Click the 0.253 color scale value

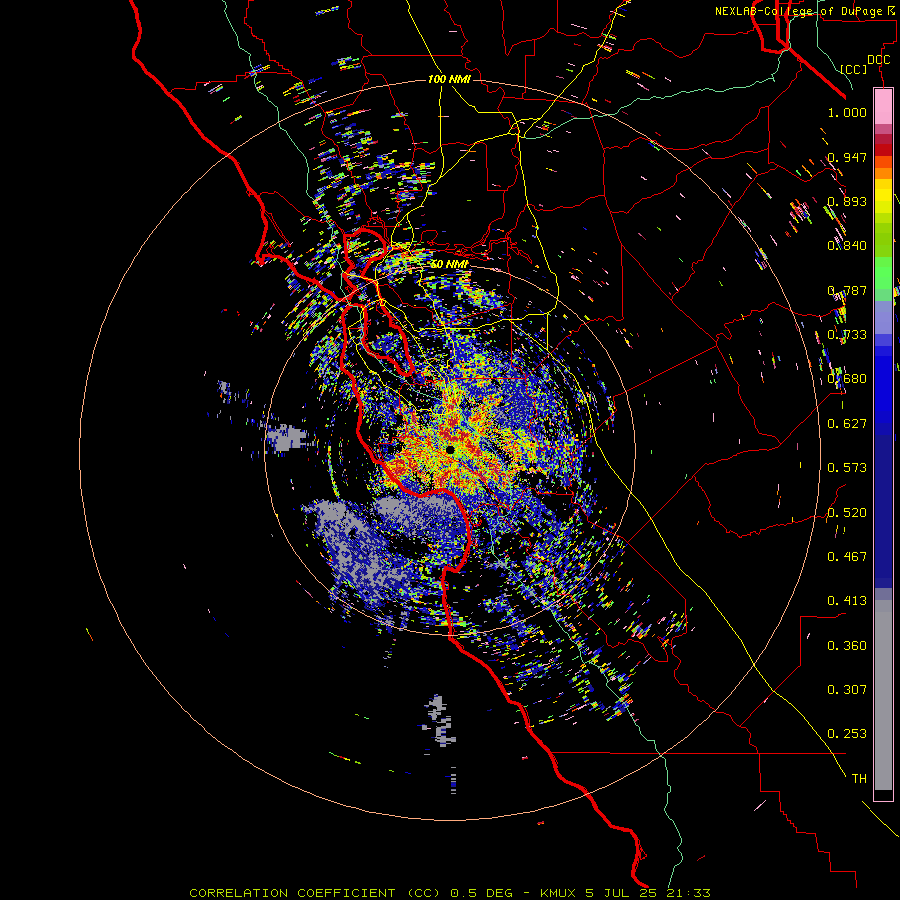pyautogui.click(x=847, y=734)
